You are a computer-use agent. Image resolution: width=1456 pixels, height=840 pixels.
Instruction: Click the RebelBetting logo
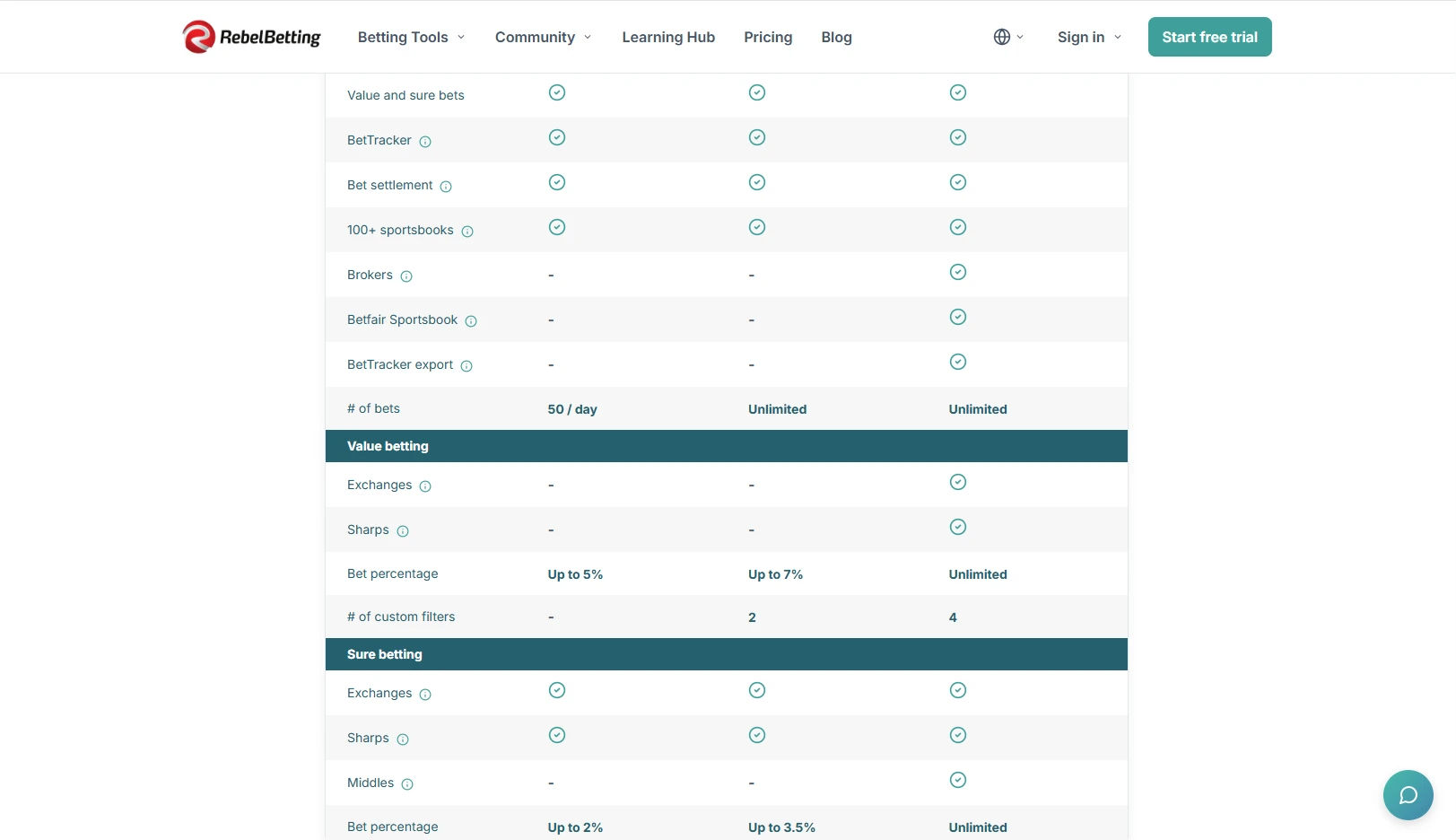point(251,37)
